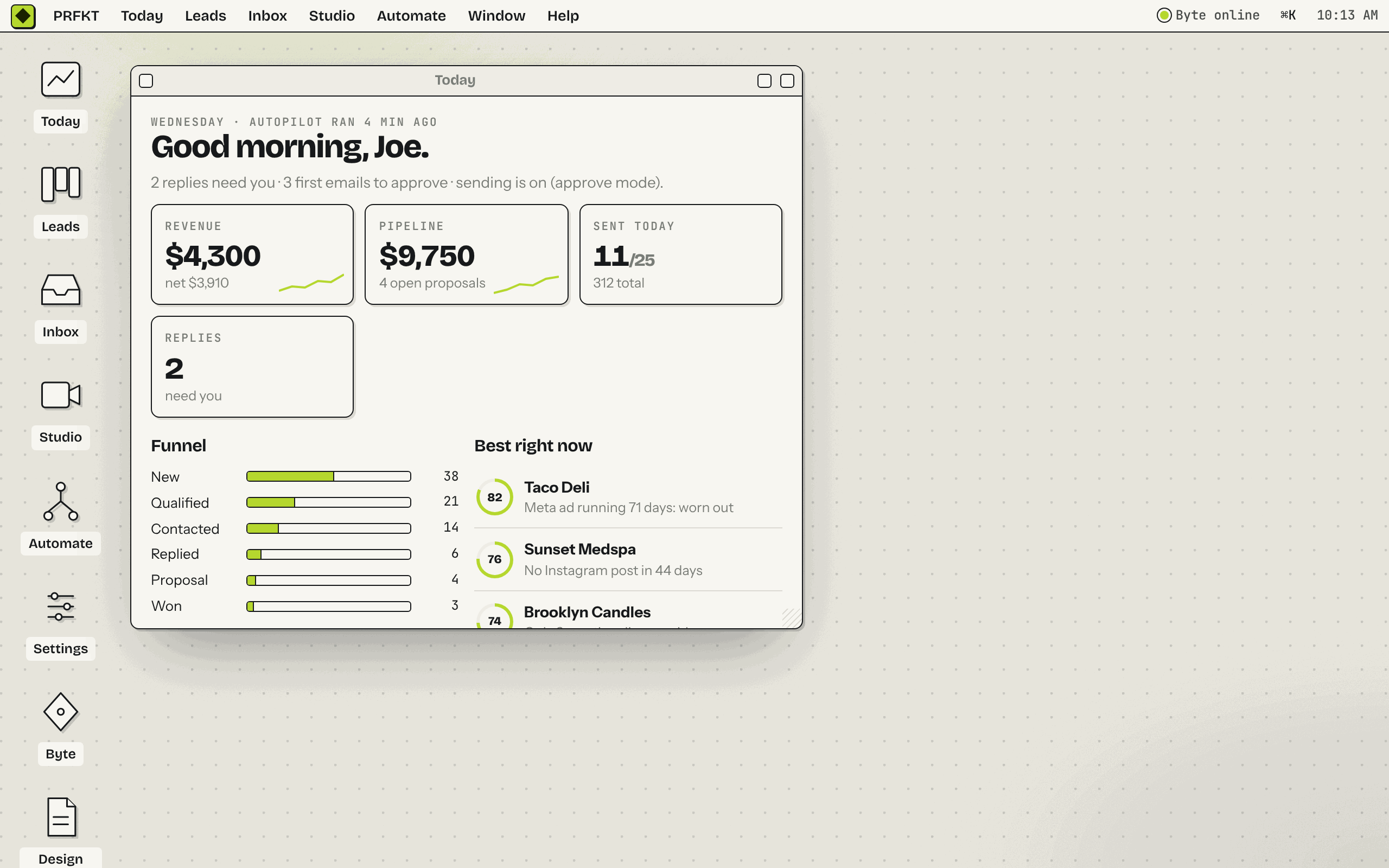Open the Studio menu

coord(332,16)
